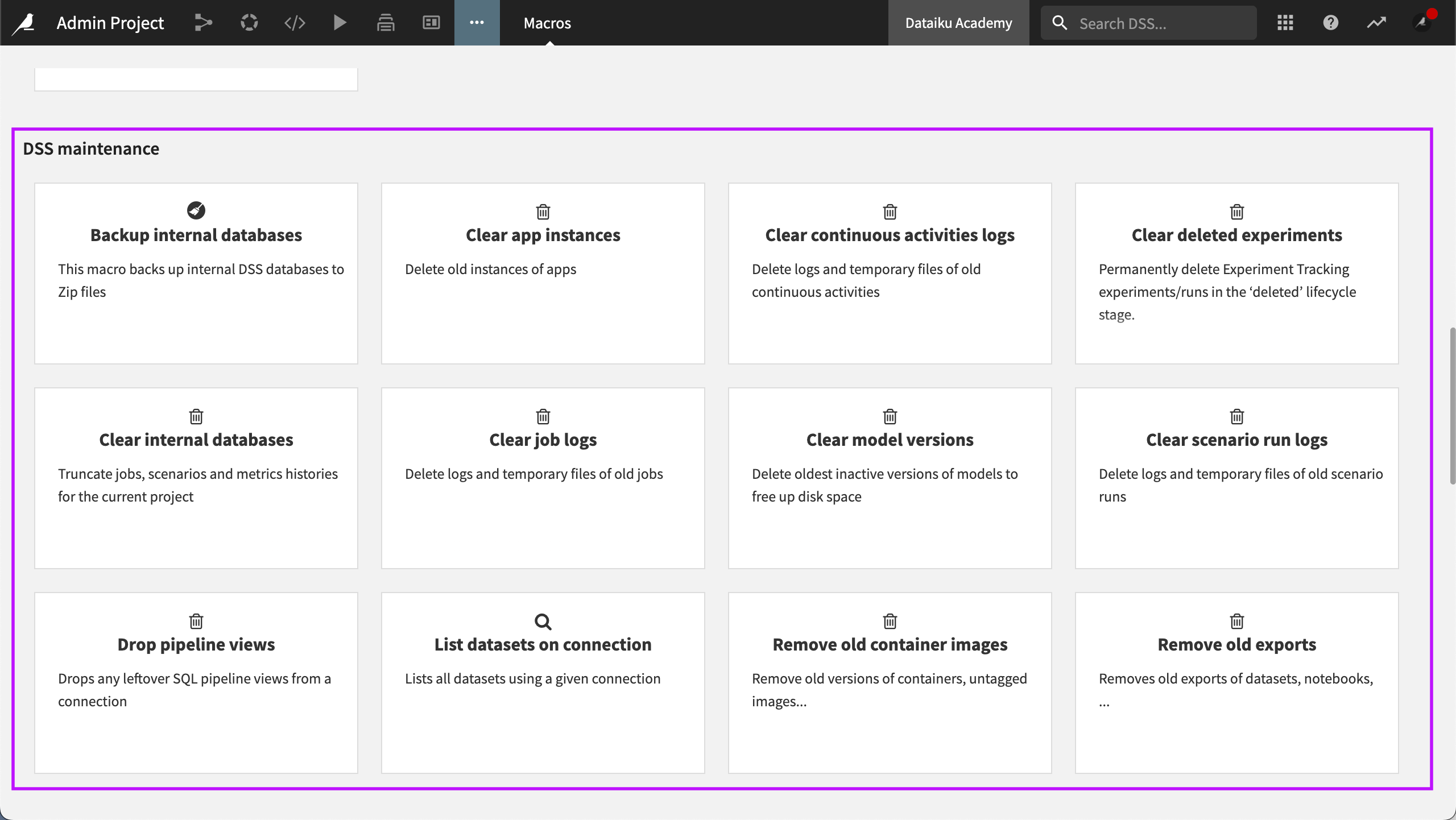
Task: Select the Macros tab label
Action: pyautogui.click(x=547, y=23)
